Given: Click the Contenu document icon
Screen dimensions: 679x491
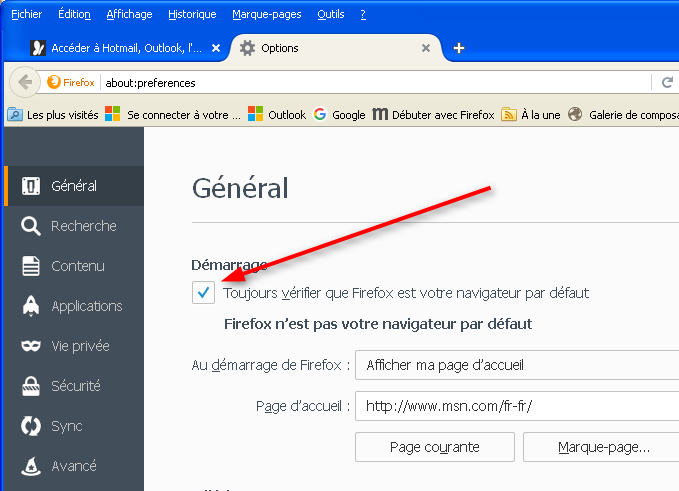Looking at the screenshot, I should 31,266.
